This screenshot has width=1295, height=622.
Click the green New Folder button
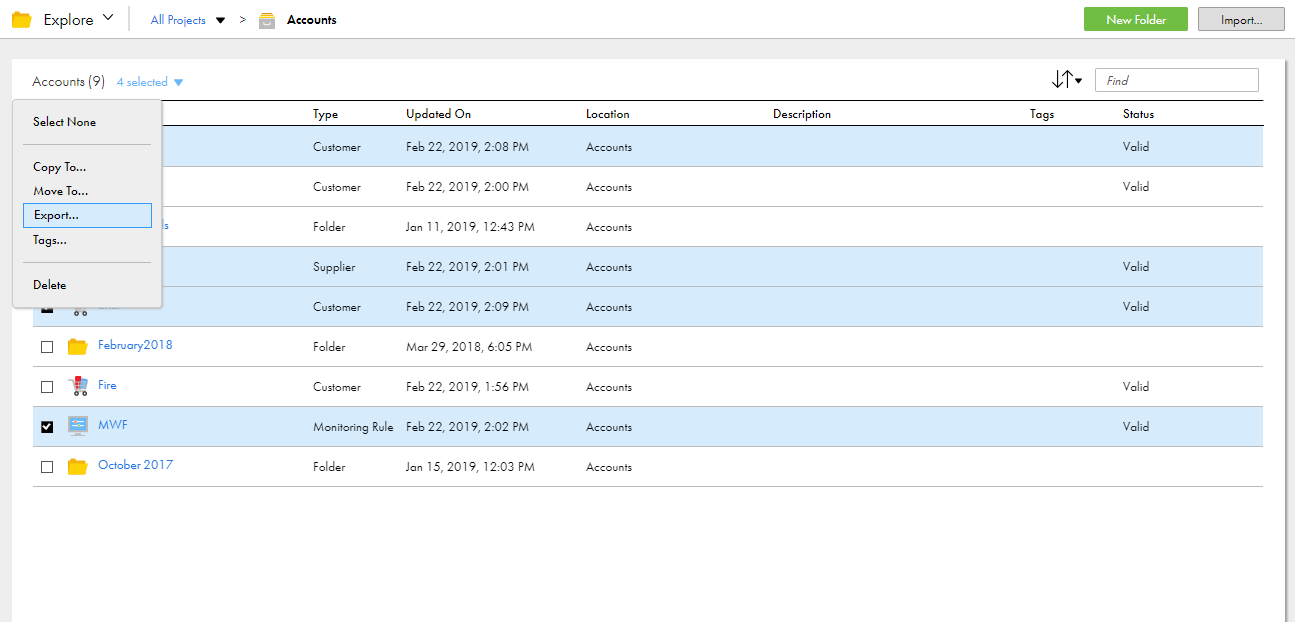1136,19
